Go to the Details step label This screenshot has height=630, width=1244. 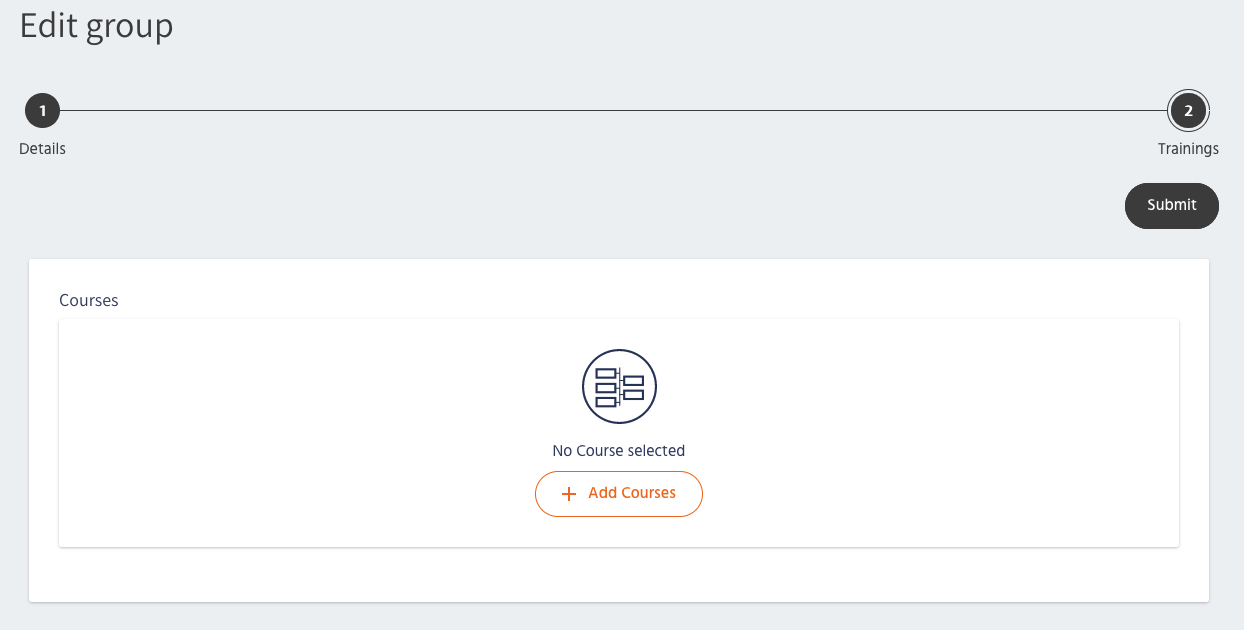[x=43, y=149]
